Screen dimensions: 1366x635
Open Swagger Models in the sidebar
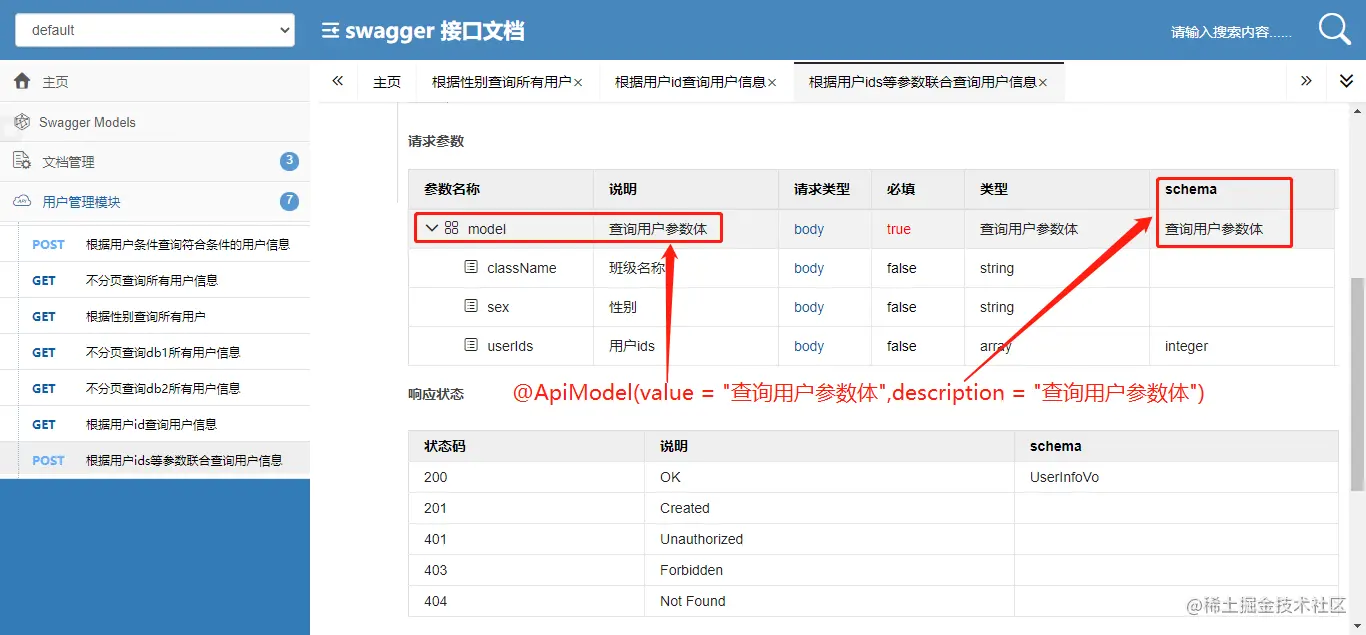coord(155,122)
